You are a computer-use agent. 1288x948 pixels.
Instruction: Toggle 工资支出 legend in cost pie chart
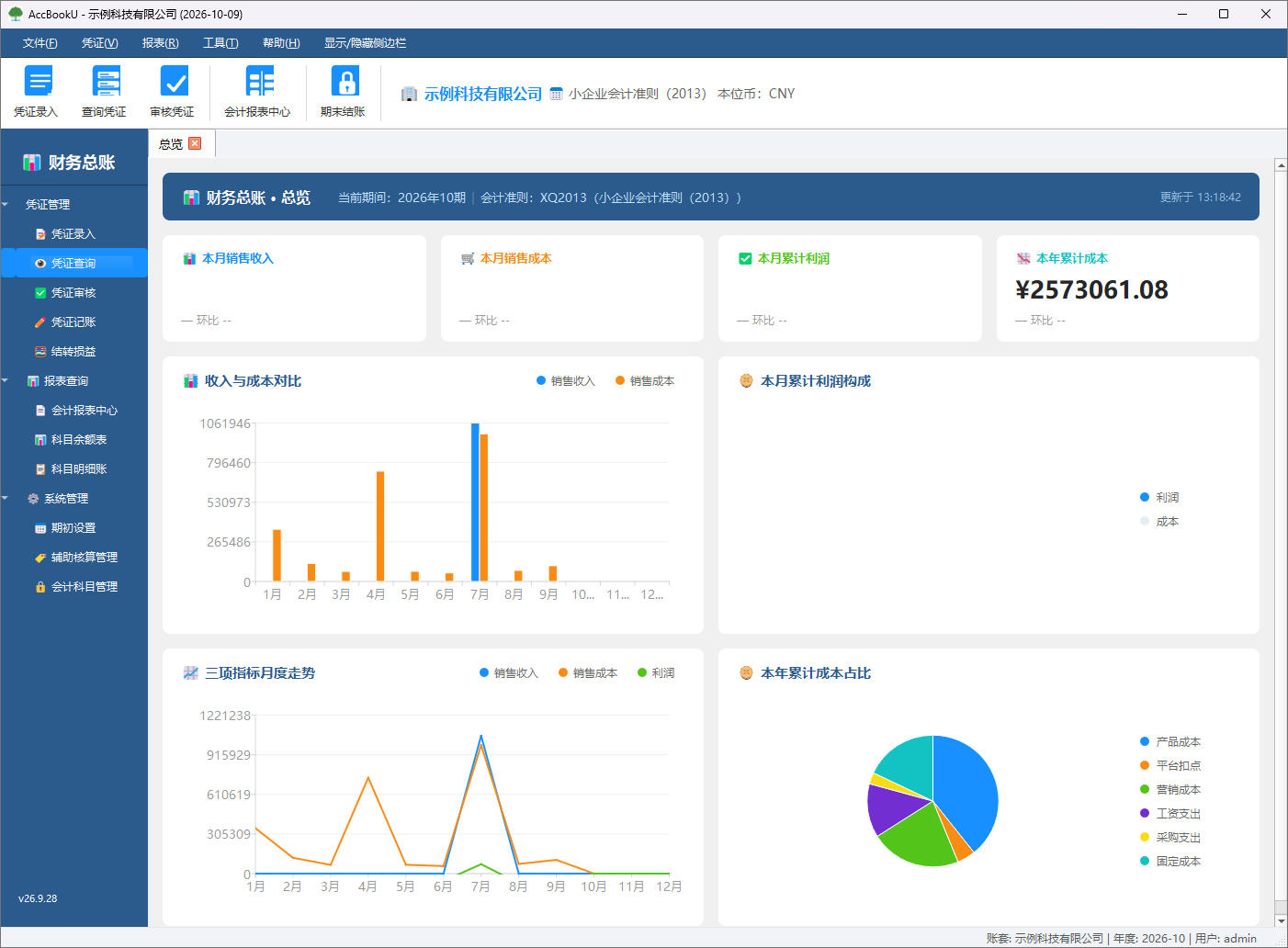(1170, 814)
